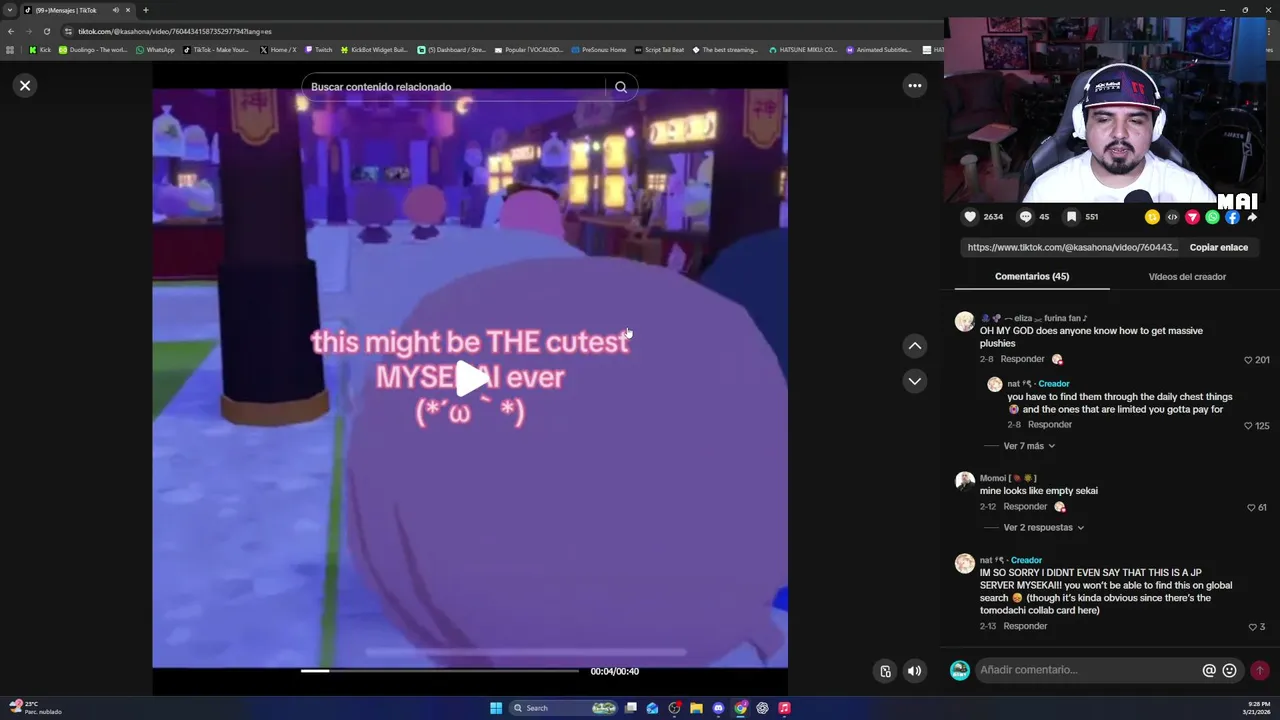Viewport: 1280px width, 720px height.
Task: Play the video with the center play button
Action: (x=471, y=379)
